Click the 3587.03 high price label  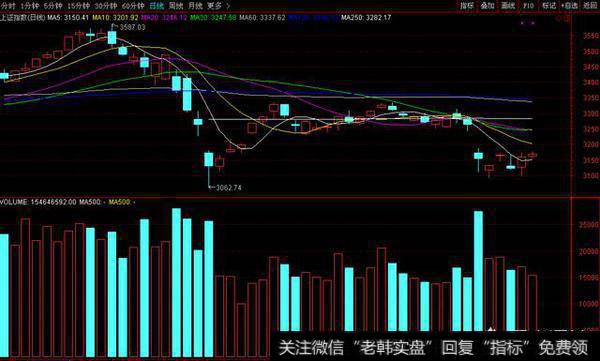pyautogui.click(x=132, y=27)
